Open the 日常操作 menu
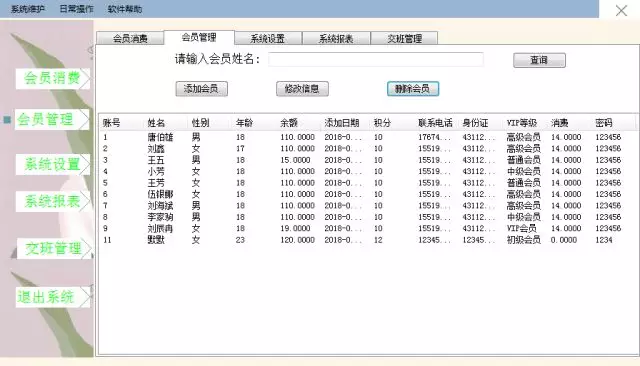Image resolution: width=640 pixels, height=366 pixels. pos(76,9)
